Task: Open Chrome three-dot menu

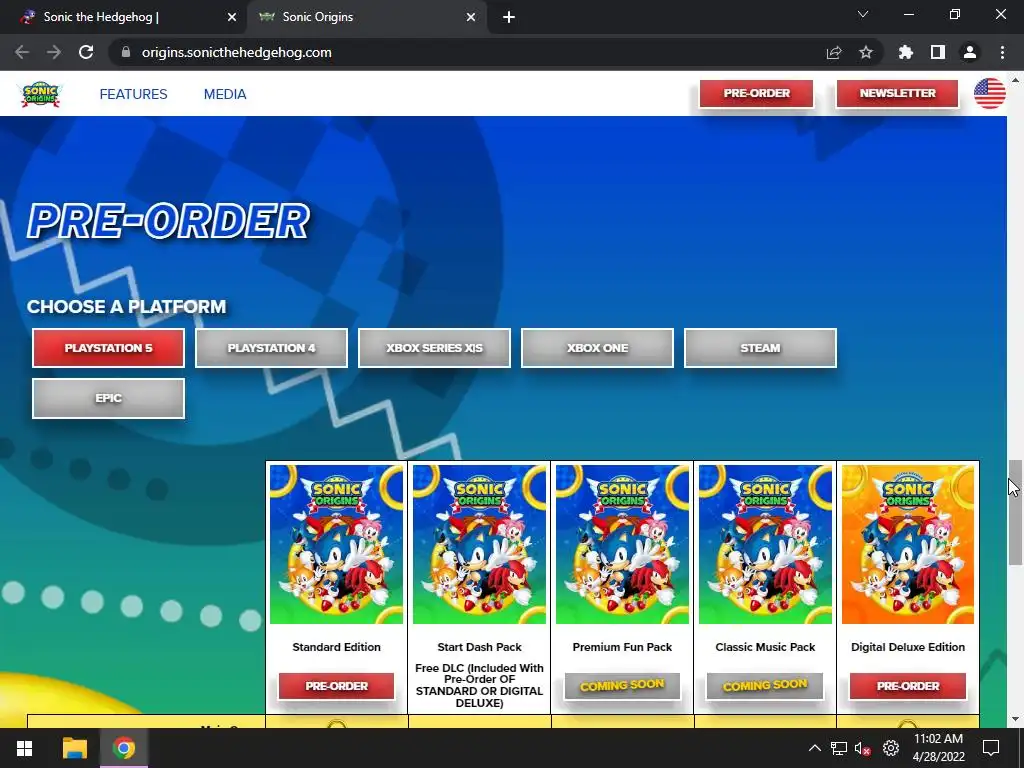Action: tap(1002, 52)
